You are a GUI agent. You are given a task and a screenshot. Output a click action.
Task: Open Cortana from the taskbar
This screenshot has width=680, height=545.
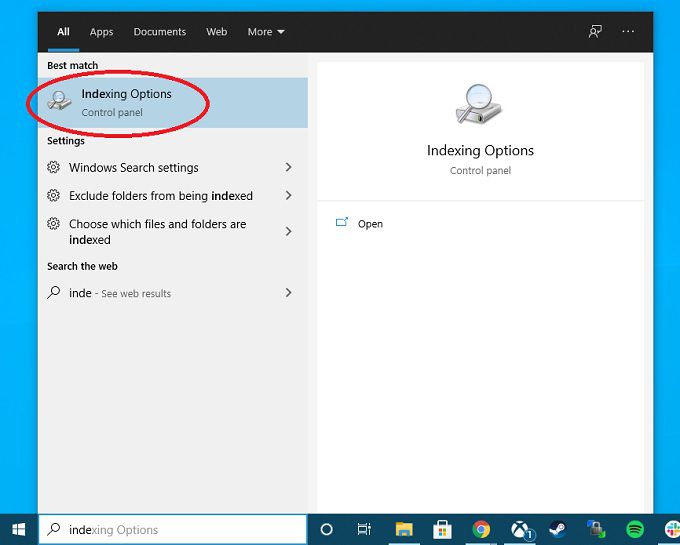(326, 530)
